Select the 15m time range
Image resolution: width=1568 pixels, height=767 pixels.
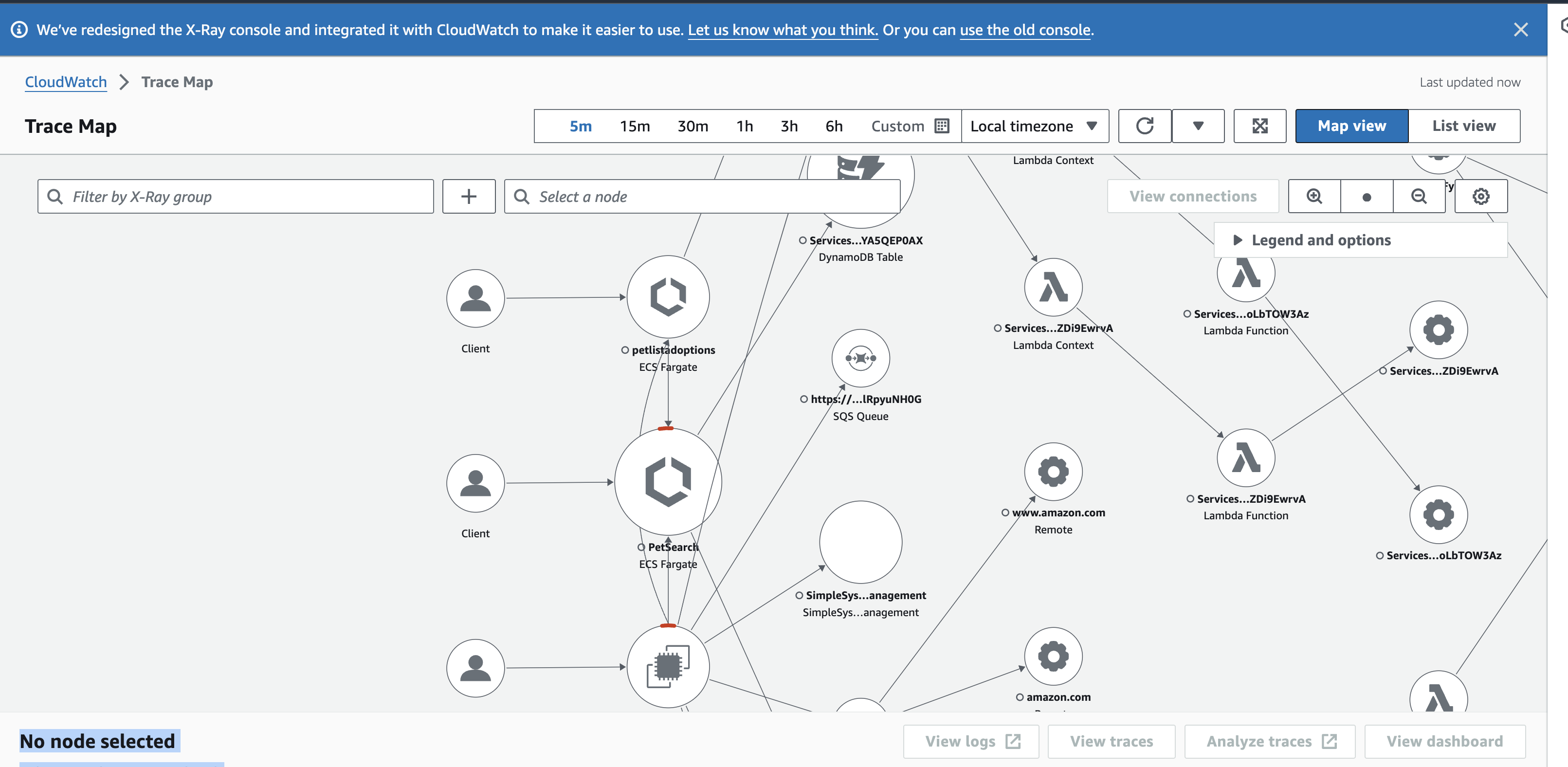point(634,126)
